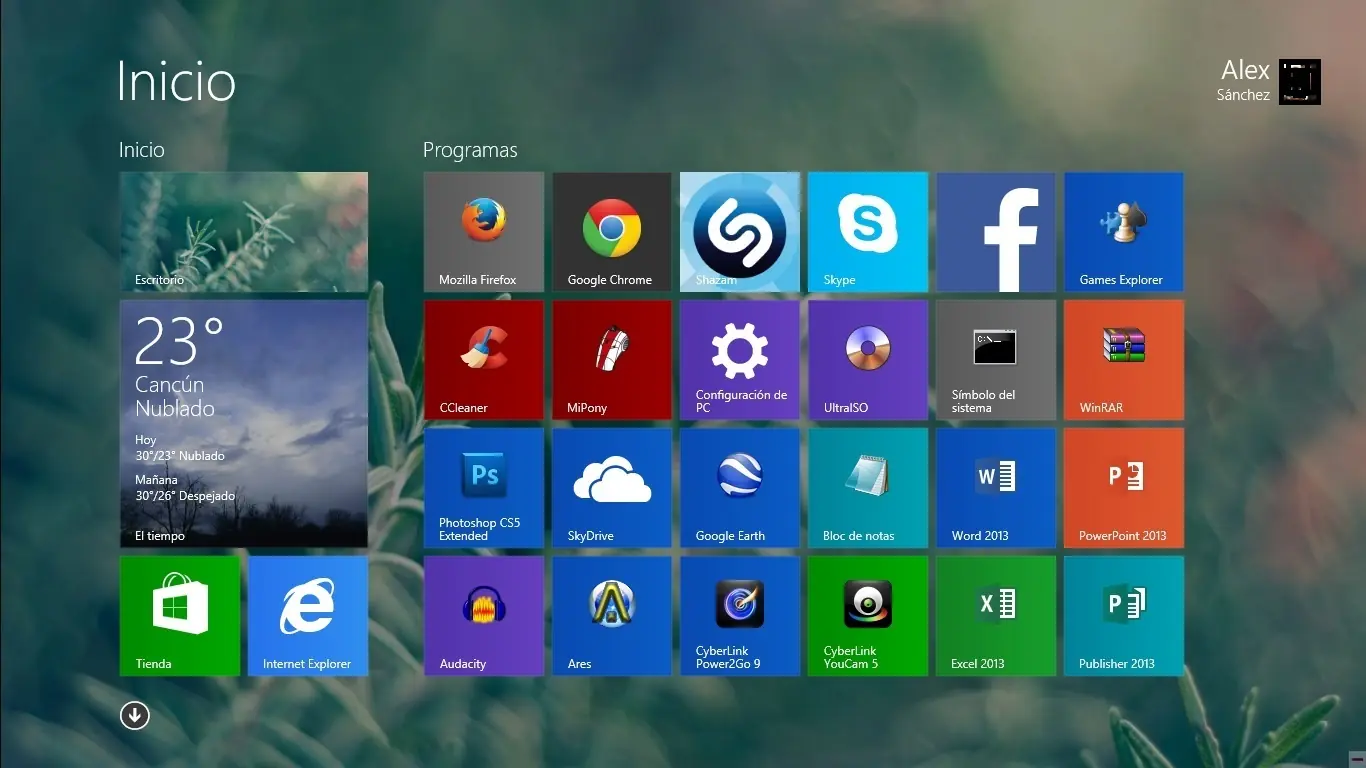This screenshot has width=1366, height=768.
Task: Open Configuración de PC gear tile
Action: (740, 360)
